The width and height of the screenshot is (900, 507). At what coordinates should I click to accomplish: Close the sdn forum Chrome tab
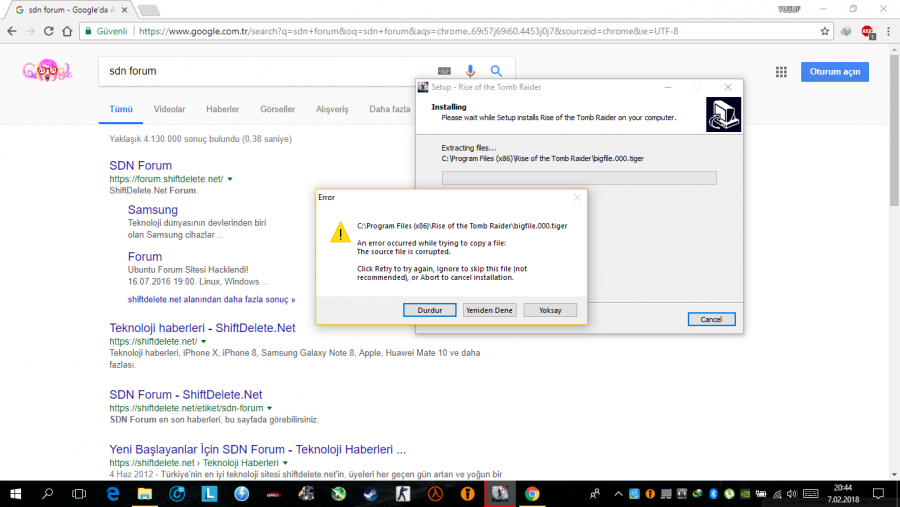[x=125, y=10]
